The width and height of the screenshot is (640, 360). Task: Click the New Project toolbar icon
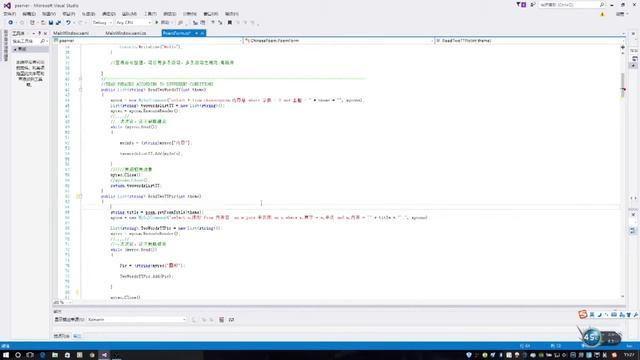tap(32, 22)
